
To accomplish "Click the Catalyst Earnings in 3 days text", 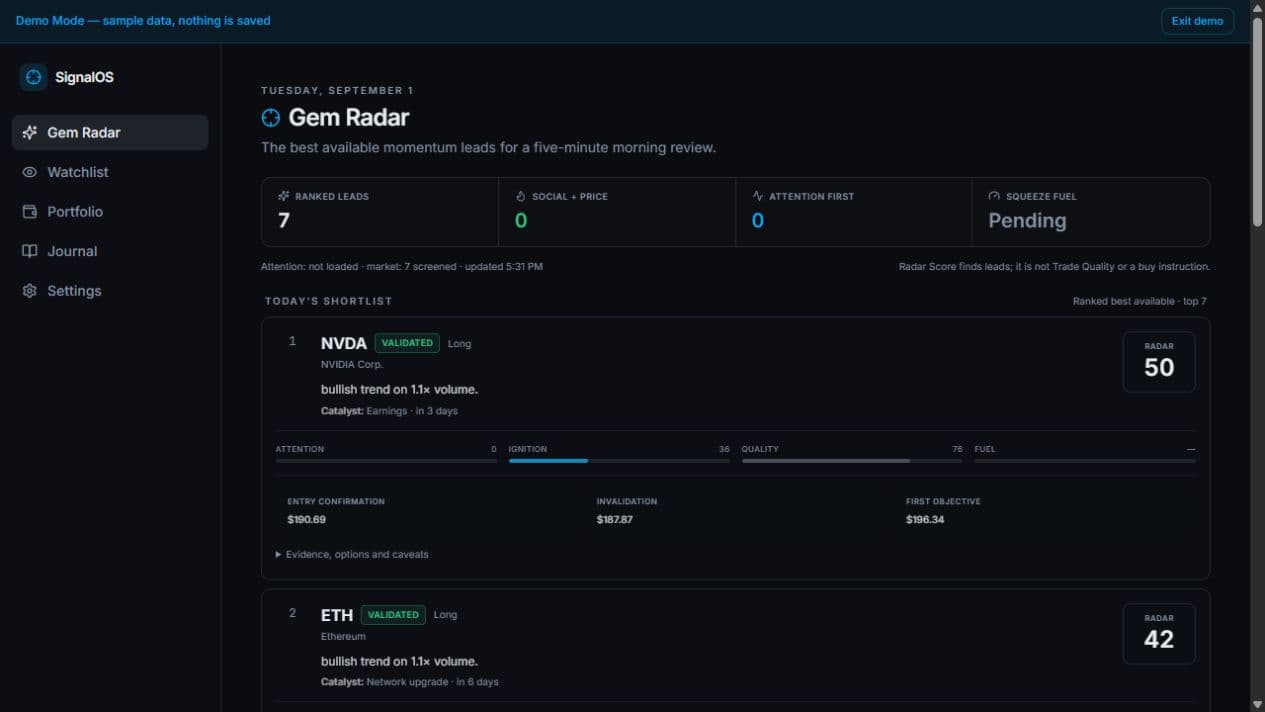I will 389,411.
